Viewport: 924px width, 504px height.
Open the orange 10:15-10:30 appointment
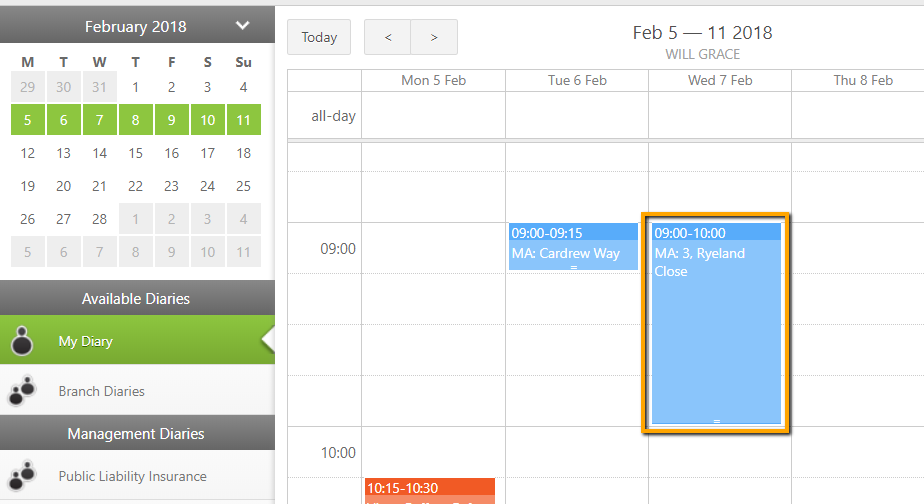click(430, 491)
